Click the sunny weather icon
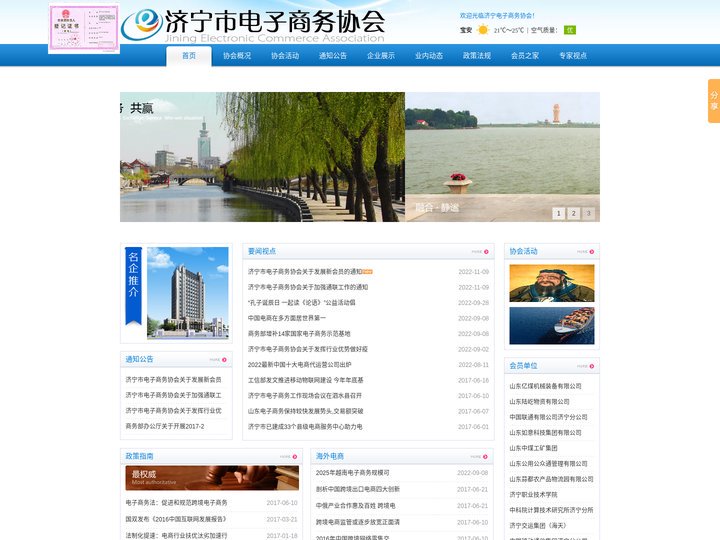720x540 pixels. click(x=483, y=30)
